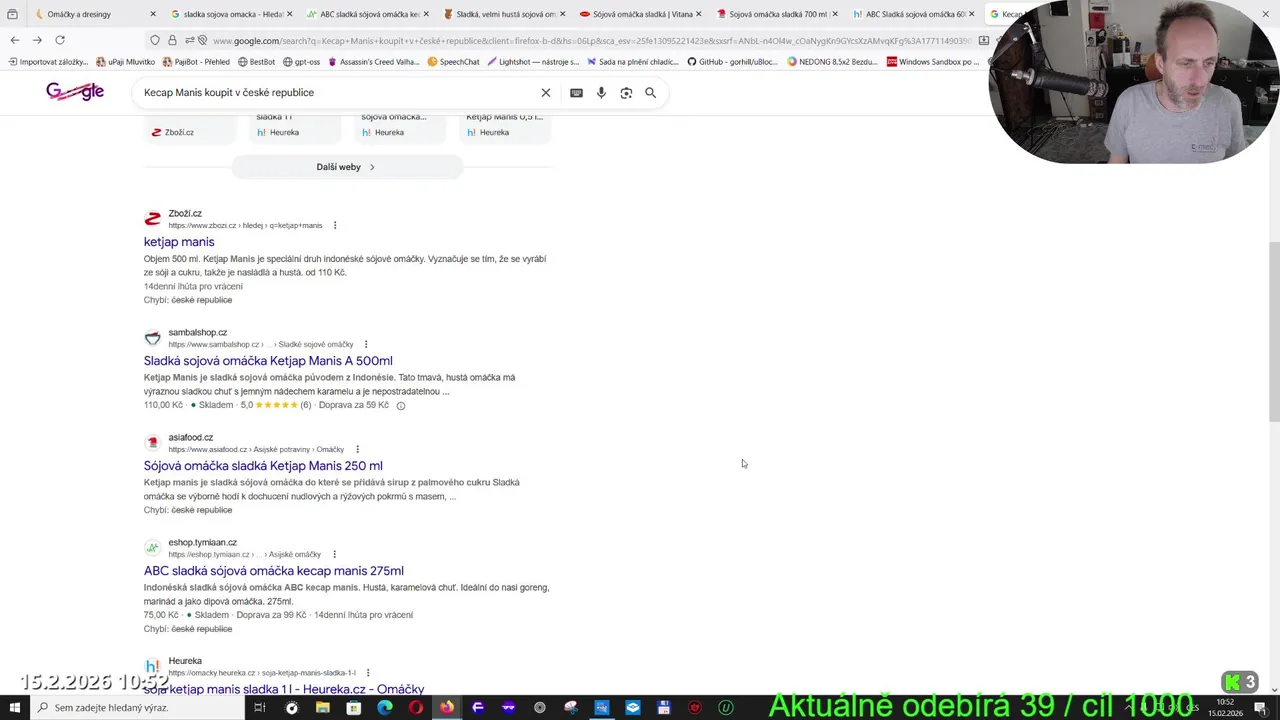Click the info icon next to Doprava za 59 Kč

(401, 406)
